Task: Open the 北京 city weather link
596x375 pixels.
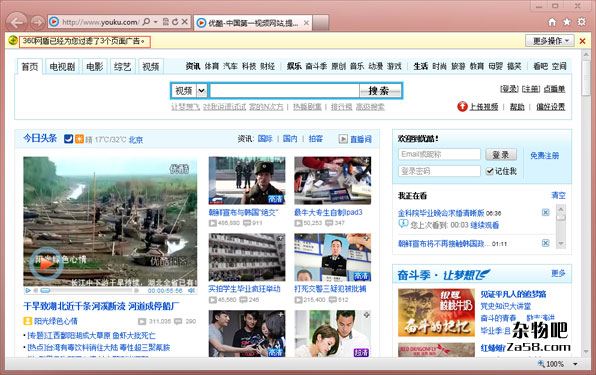Action: (136, 140)
